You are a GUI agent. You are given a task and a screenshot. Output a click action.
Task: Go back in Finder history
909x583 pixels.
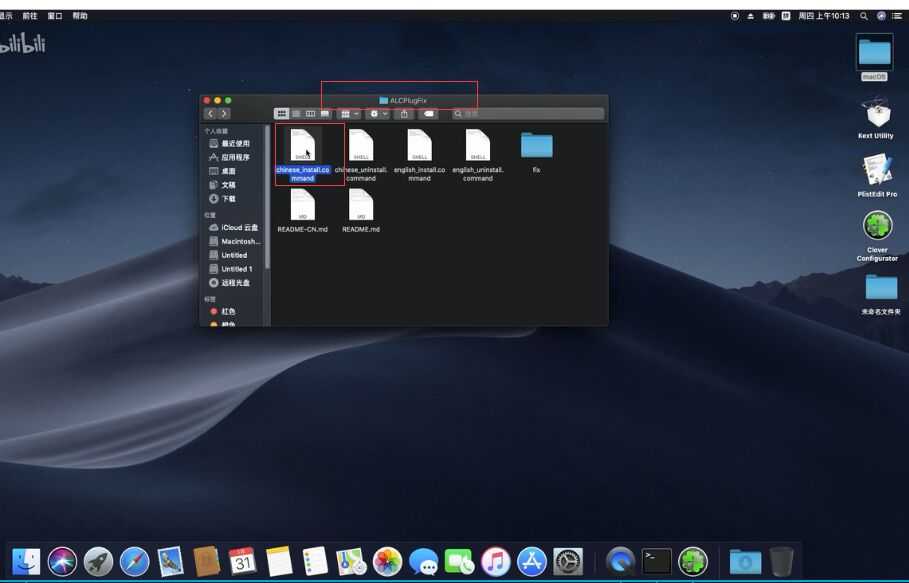click(210, 114)
